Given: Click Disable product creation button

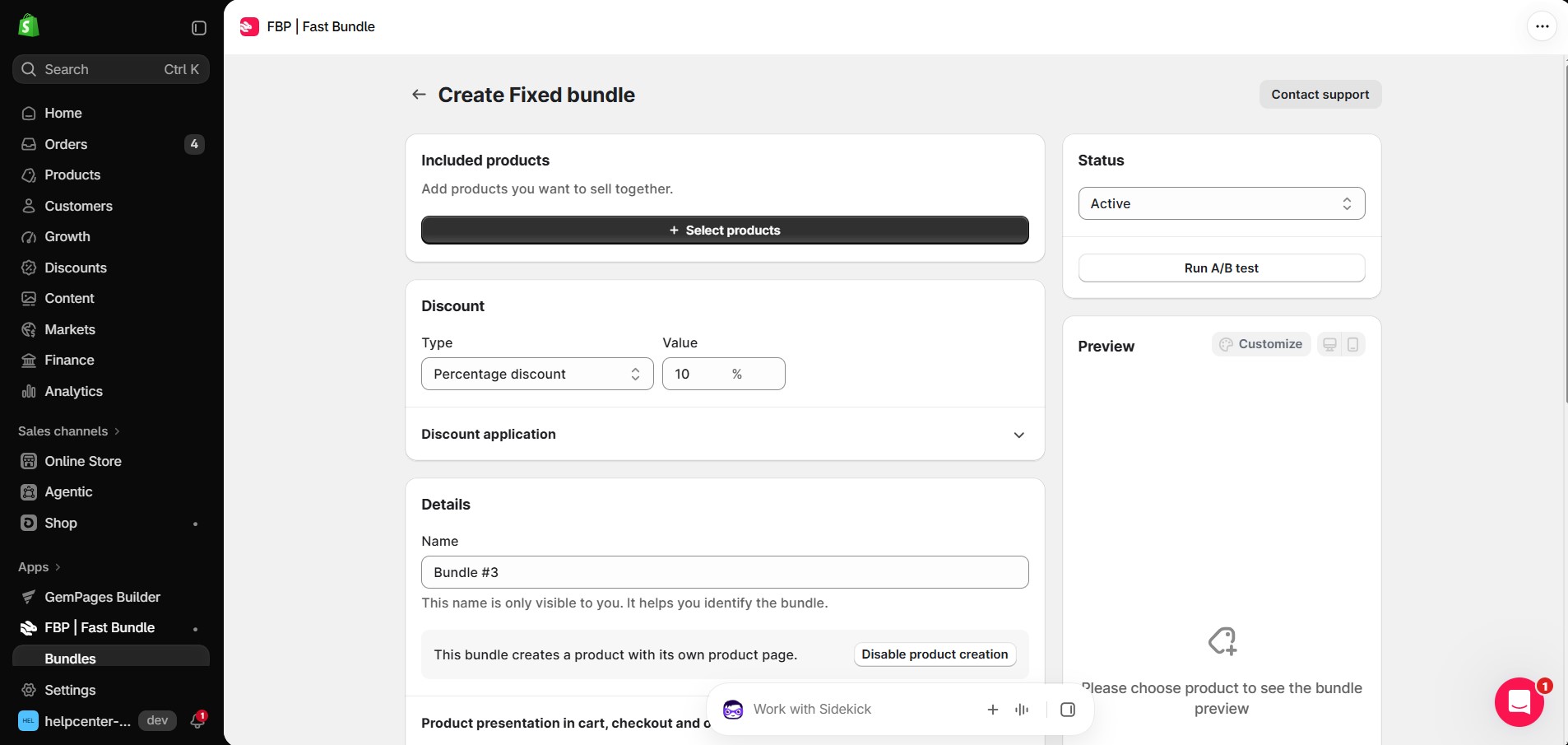Looking at the screenshot, I should (x=935, y=654).
